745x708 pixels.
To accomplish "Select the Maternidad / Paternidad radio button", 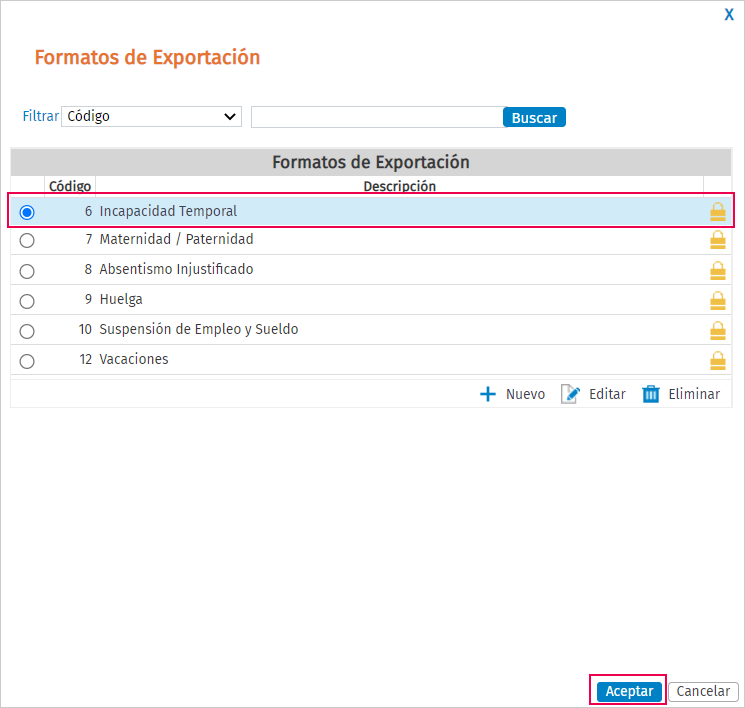I will tap(27, 240).
